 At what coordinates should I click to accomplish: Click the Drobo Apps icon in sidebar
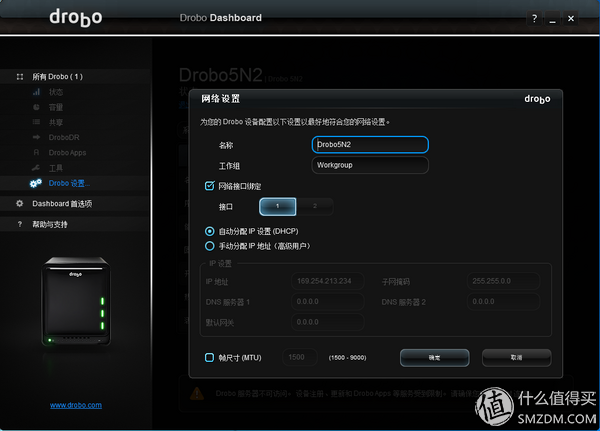pyautogui.click(x=36, y=152)
